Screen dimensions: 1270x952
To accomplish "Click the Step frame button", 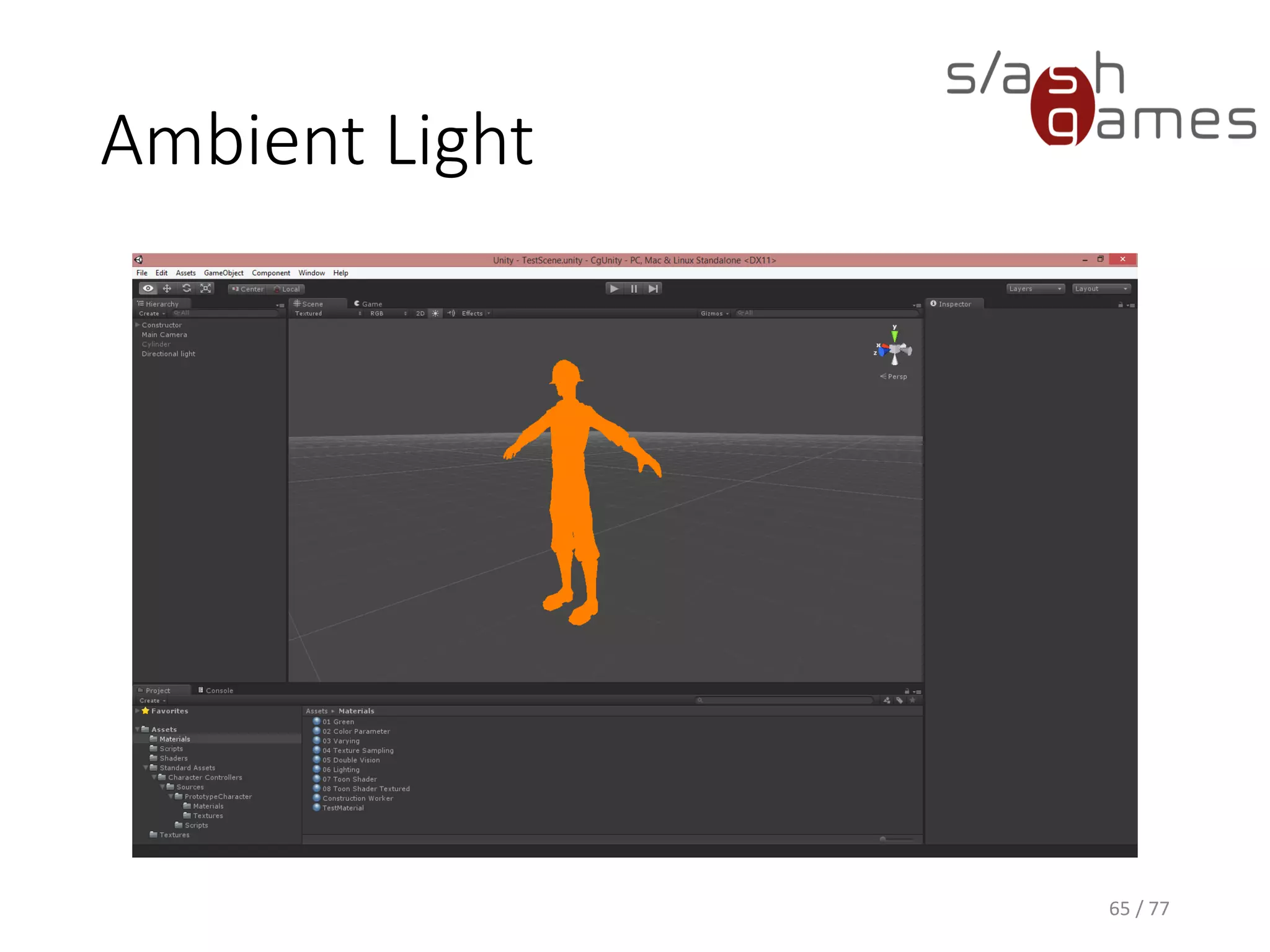I will coord(653,288).
